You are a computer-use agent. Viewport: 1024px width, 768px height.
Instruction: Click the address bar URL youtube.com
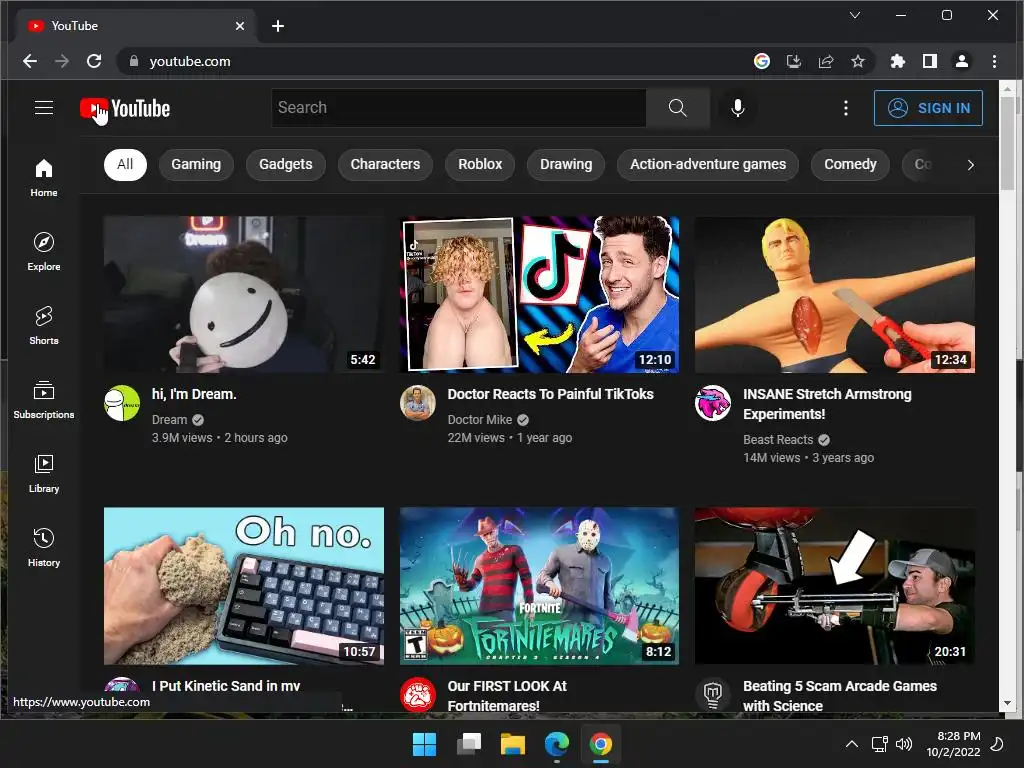click(190, 61)
